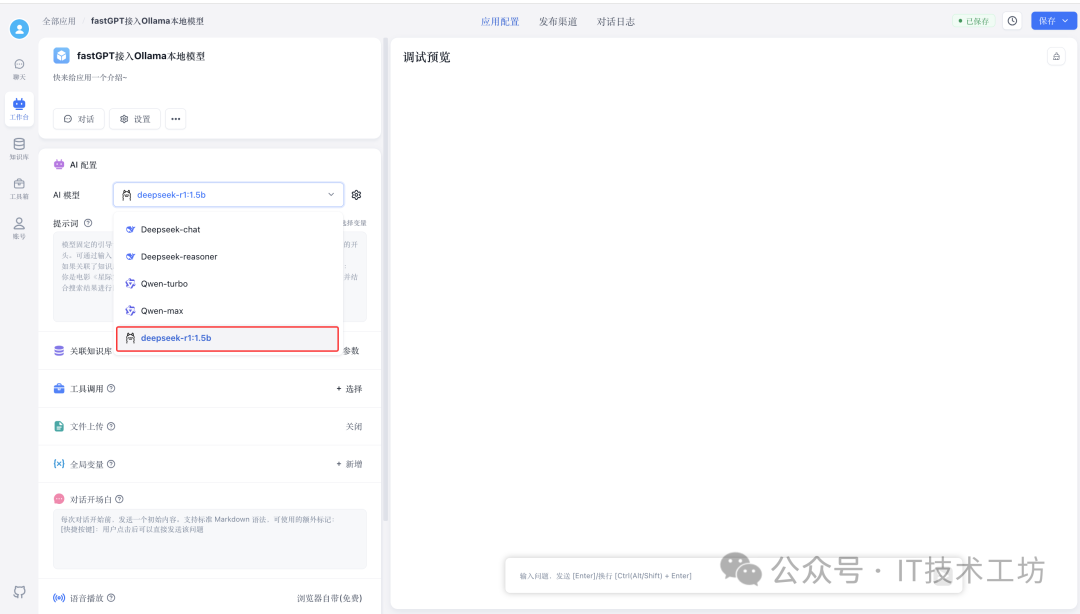Click the app cube logo icon

coord(61,55)
